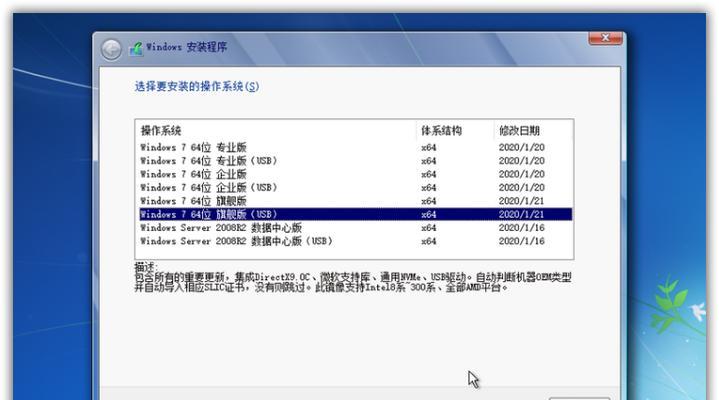Viewport: 719px width, 400px height.
Task: Select Windows Server 2008R2 数据中心版 row
Action: [x=355, y=228]
